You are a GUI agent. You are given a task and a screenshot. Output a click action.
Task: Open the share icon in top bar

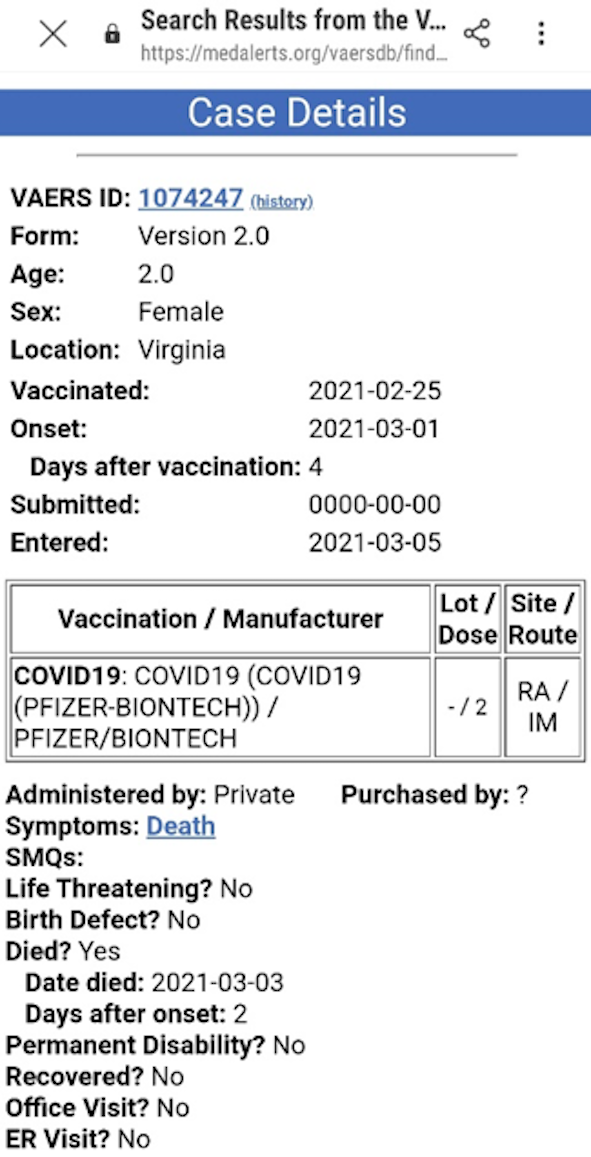point(477,34)
